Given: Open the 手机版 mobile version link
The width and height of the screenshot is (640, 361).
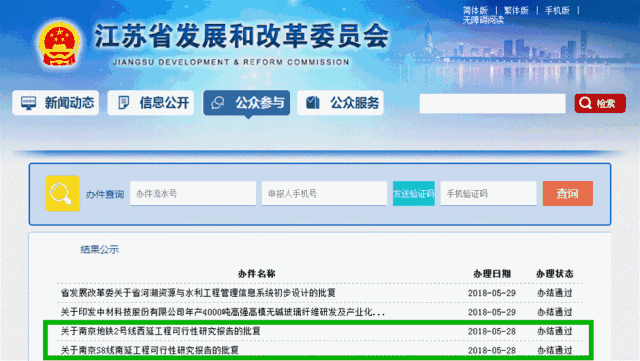Looking at the screenshot, I should (x=557, y=11).
